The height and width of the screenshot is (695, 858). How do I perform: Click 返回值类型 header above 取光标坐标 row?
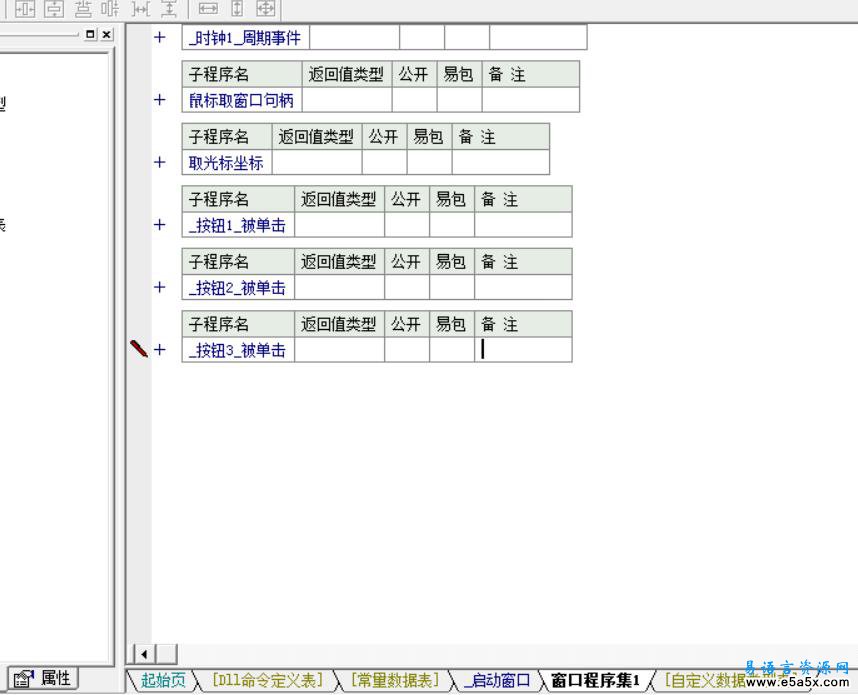point(317,137)
